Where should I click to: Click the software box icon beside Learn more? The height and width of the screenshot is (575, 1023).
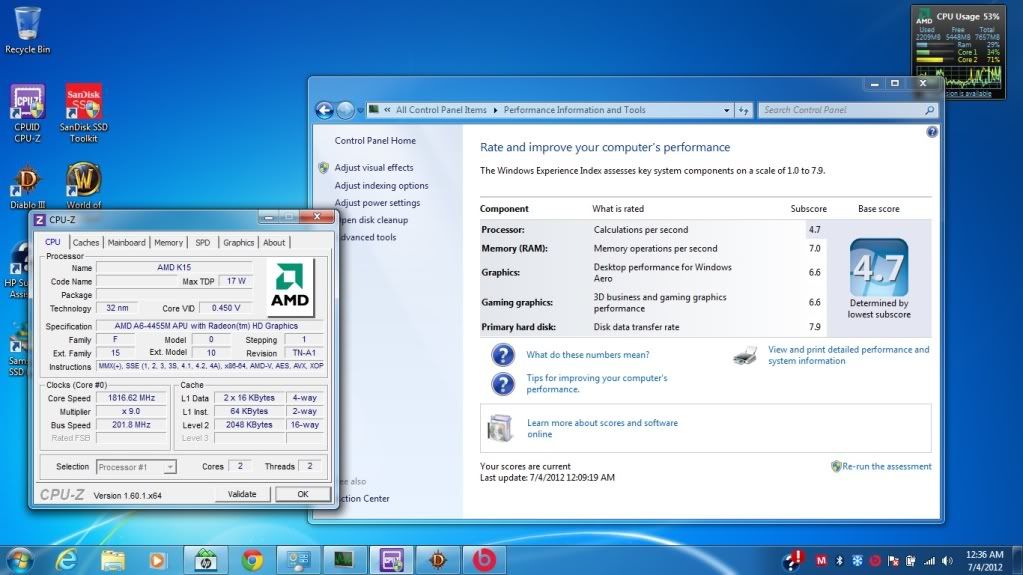[500, 428]
